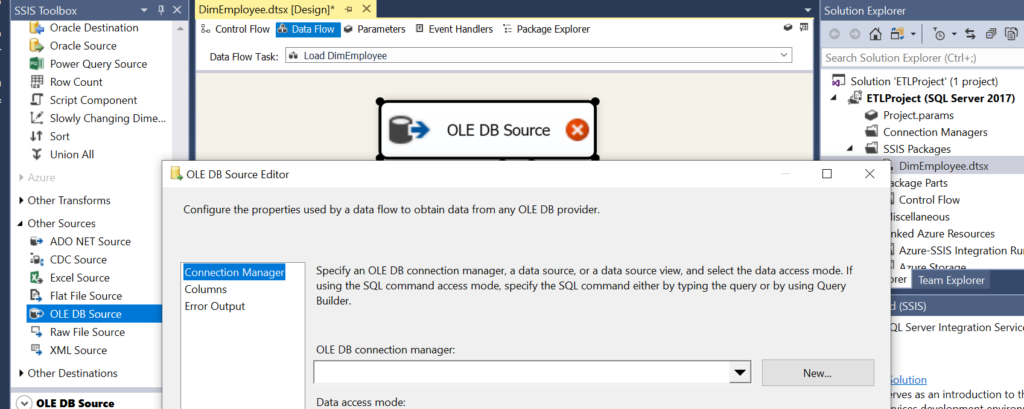Collapse the ETLProject node in Solution Explorer
Screen dimensions: 1024x409
click(835, 99)
